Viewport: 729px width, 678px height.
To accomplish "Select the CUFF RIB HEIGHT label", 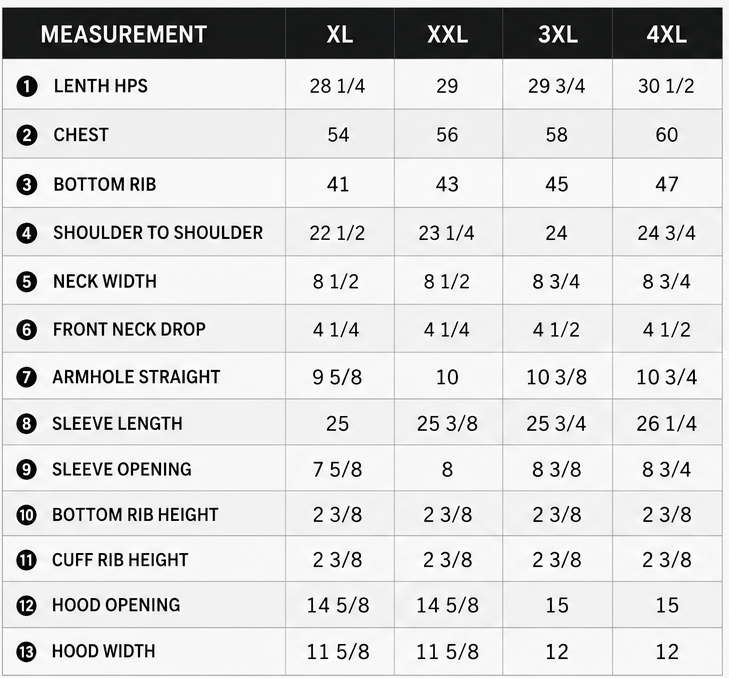I will tap(120, 560).
